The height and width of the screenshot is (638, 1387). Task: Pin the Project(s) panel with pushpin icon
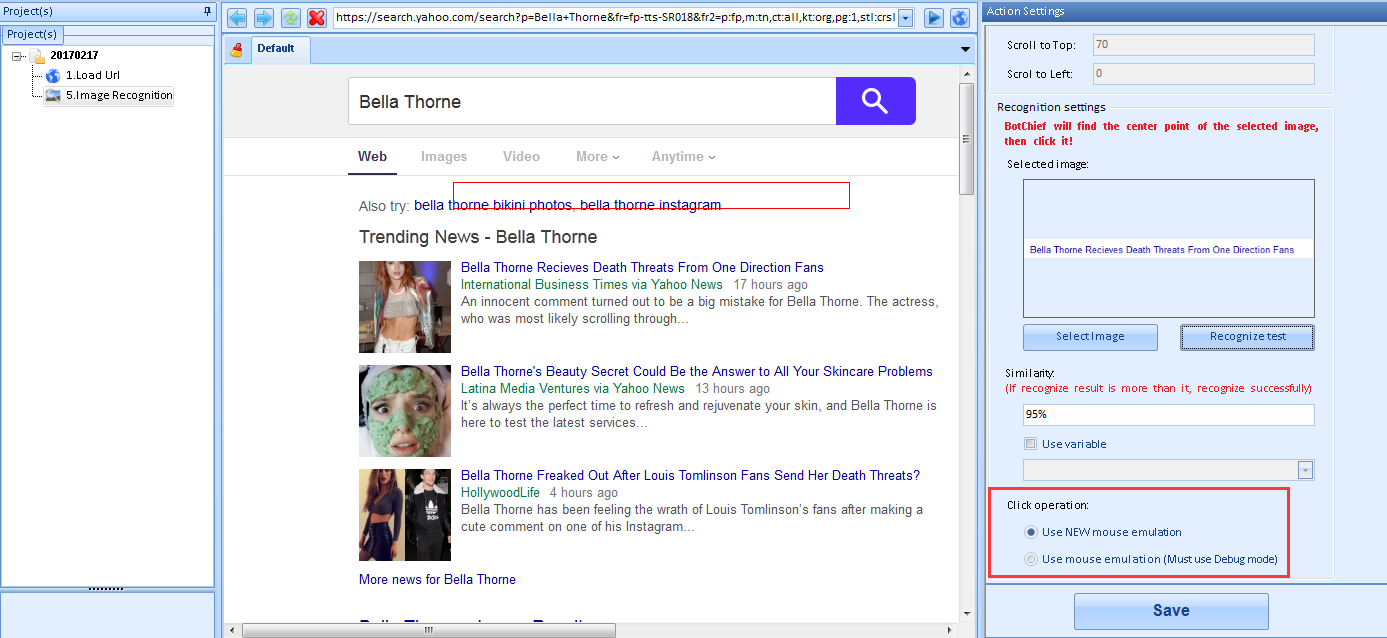coord(207,11)
